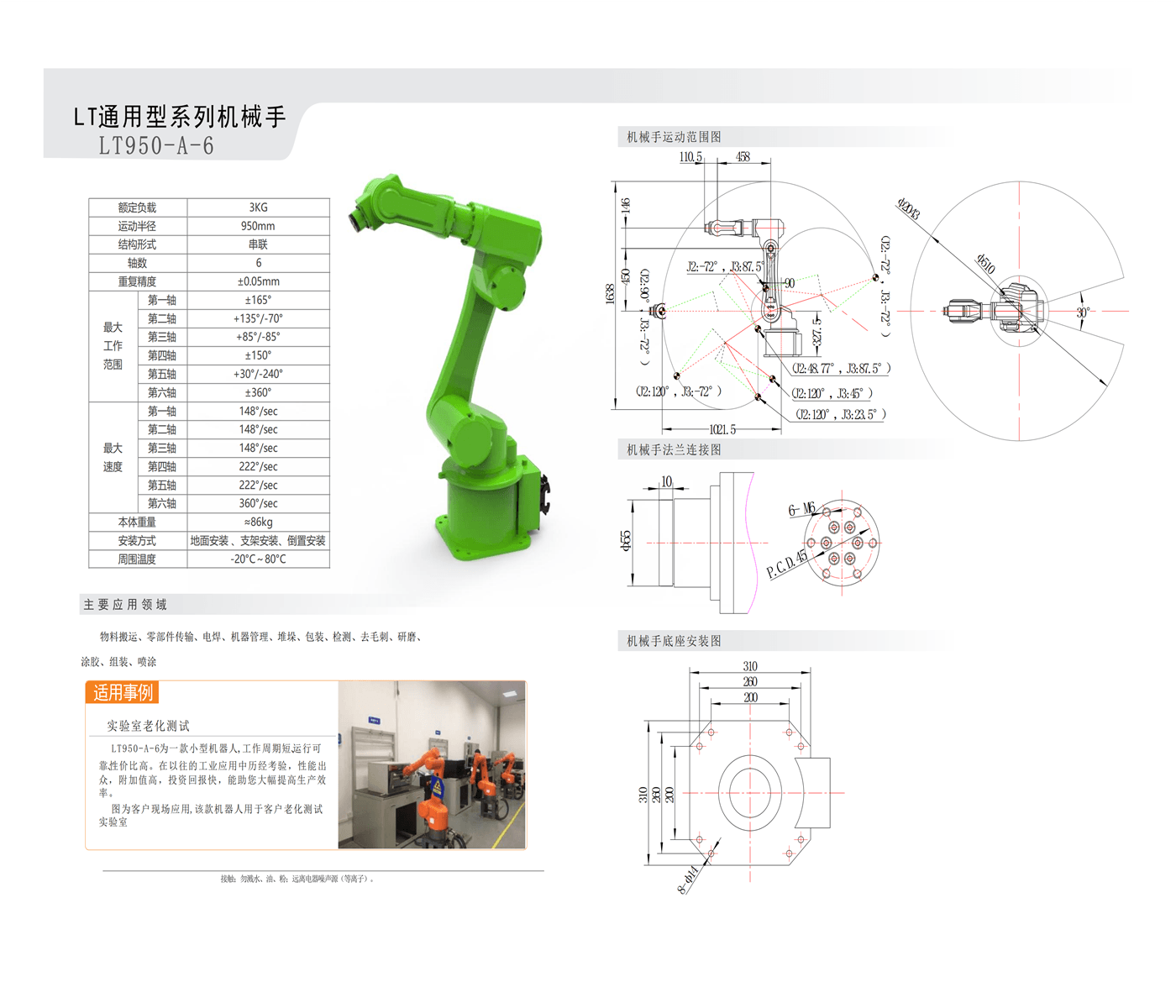Select the title LT通用型系列机械手
This screenshot has height=1008, width=1176.
(x=180, y=117)
